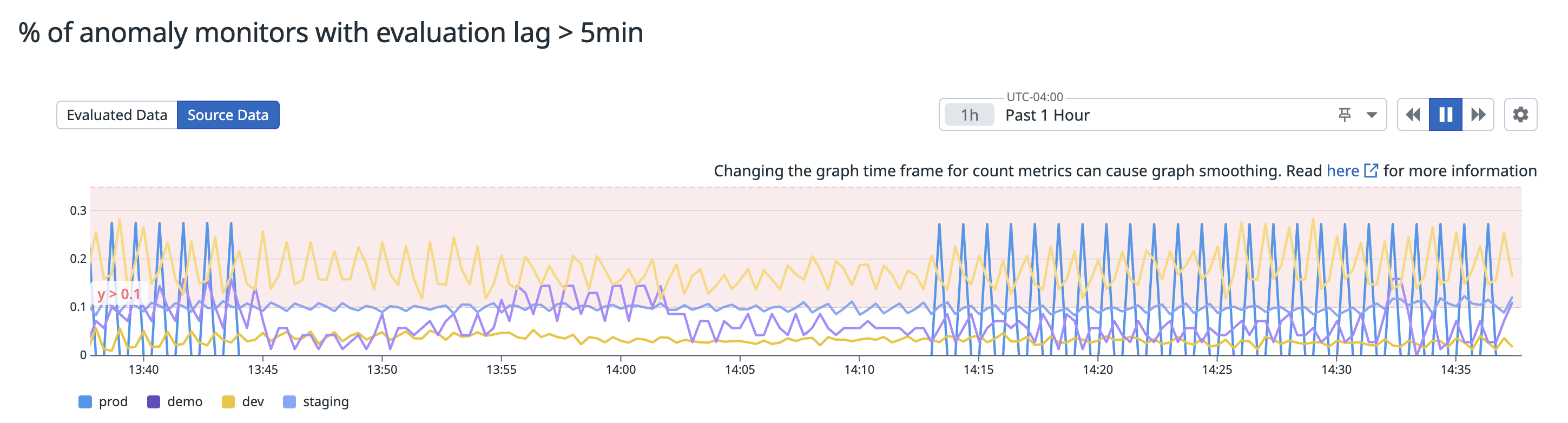
Task: Click the fast-forward time frame icon
Action: (x=1478, y=115)
